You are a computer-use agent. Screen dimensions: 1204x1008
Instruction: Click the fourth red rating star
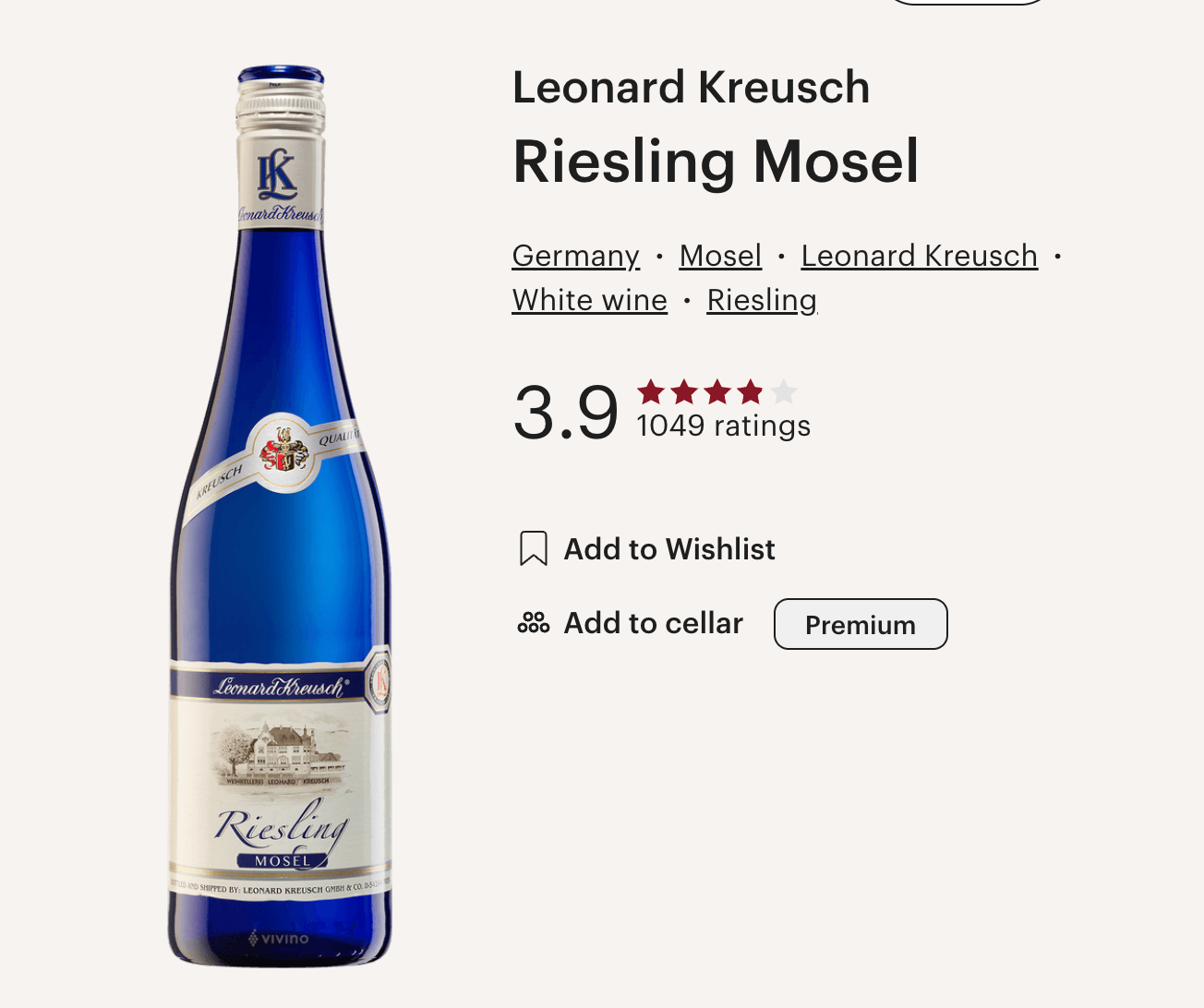[x=751, y=392]
